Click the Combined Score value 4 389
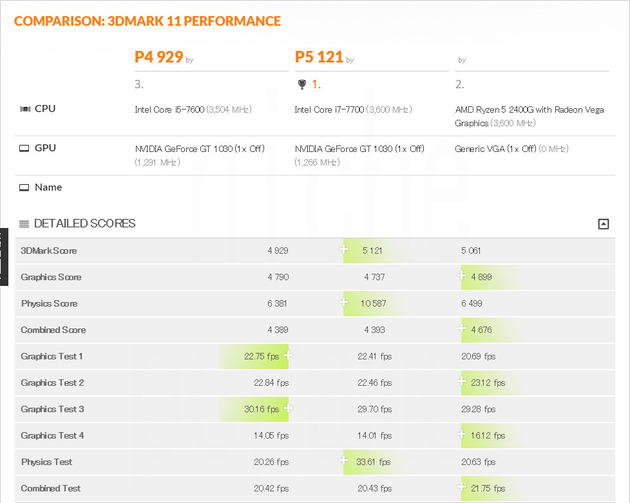The image size is (630, 503). [x=278, y=330]
